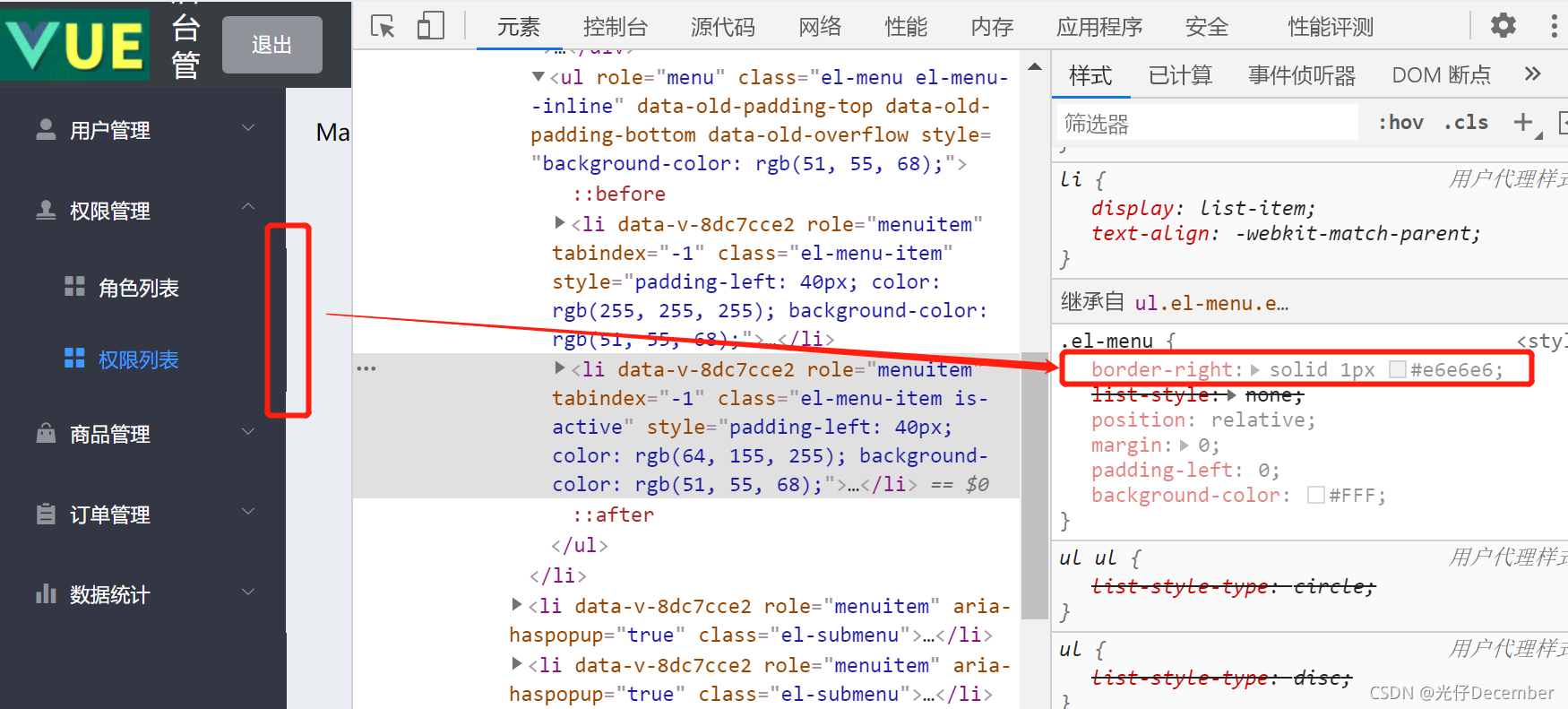
Task: Switch to the 性能评测 tab
Action: (x=1331, y=27)
